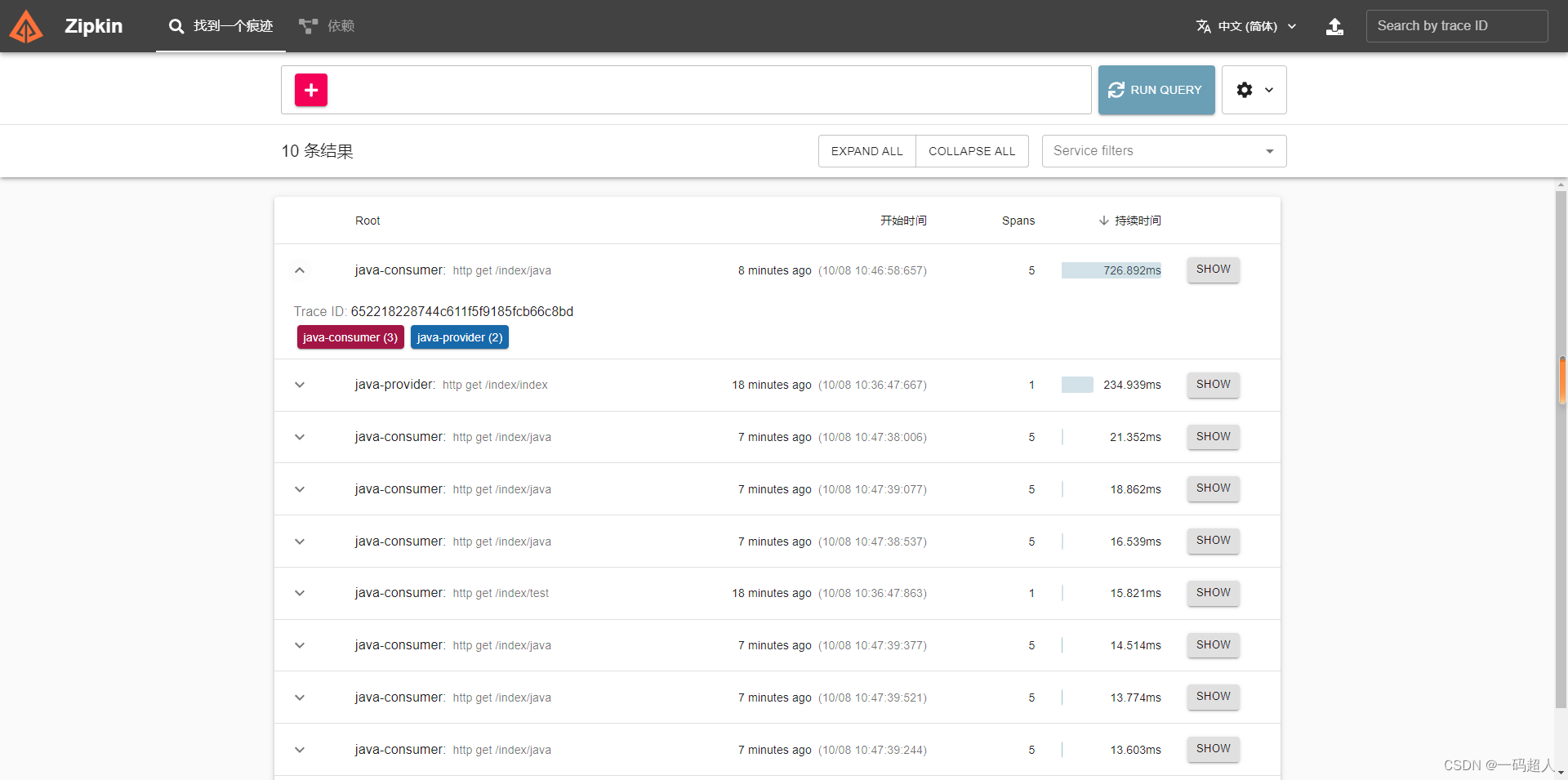Click the translate language icon in the header
The height and width of the screenshot is (780, 1568).
coord(1204,26)
